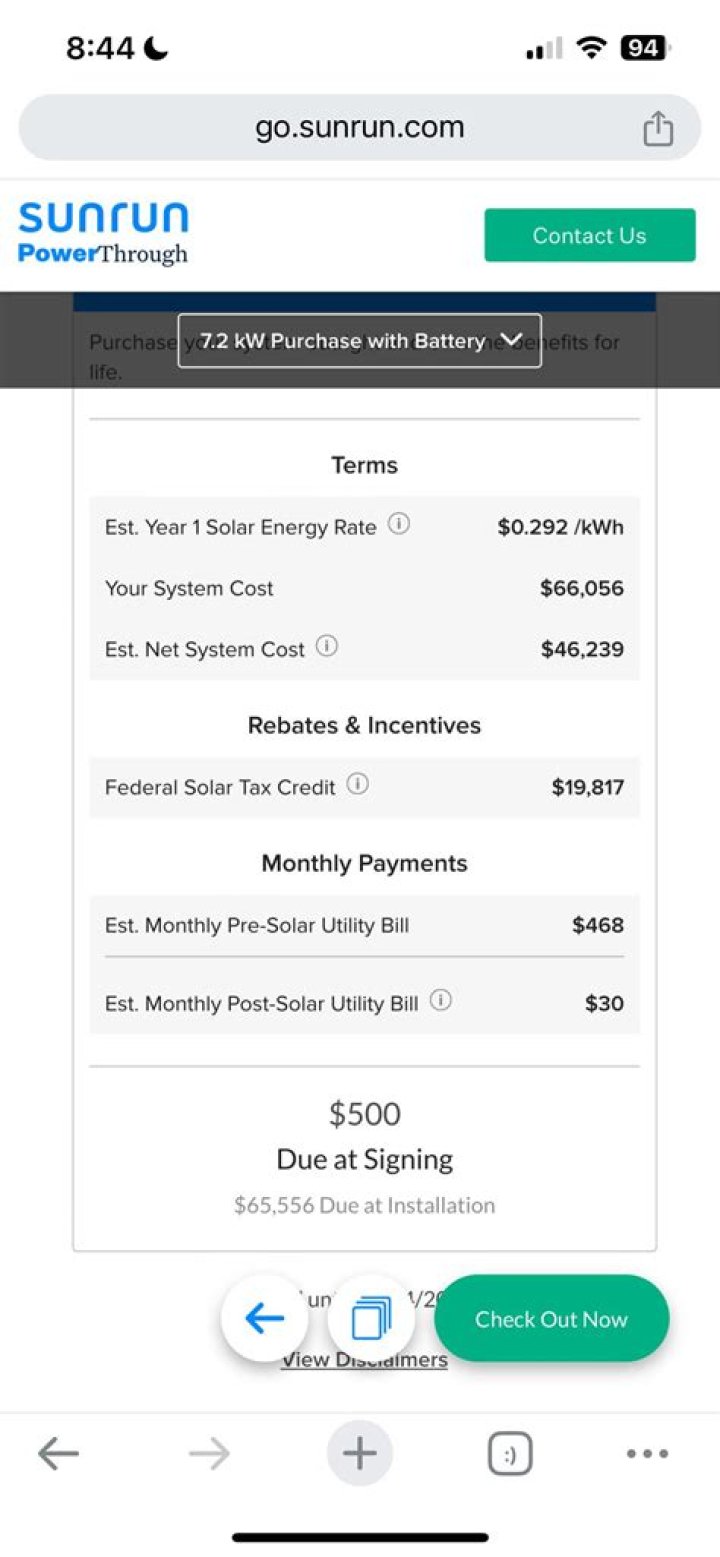This screenshot has width=720, height=1557.
Task: Open the browser tabs switcher
Action: pos(509,1453)
